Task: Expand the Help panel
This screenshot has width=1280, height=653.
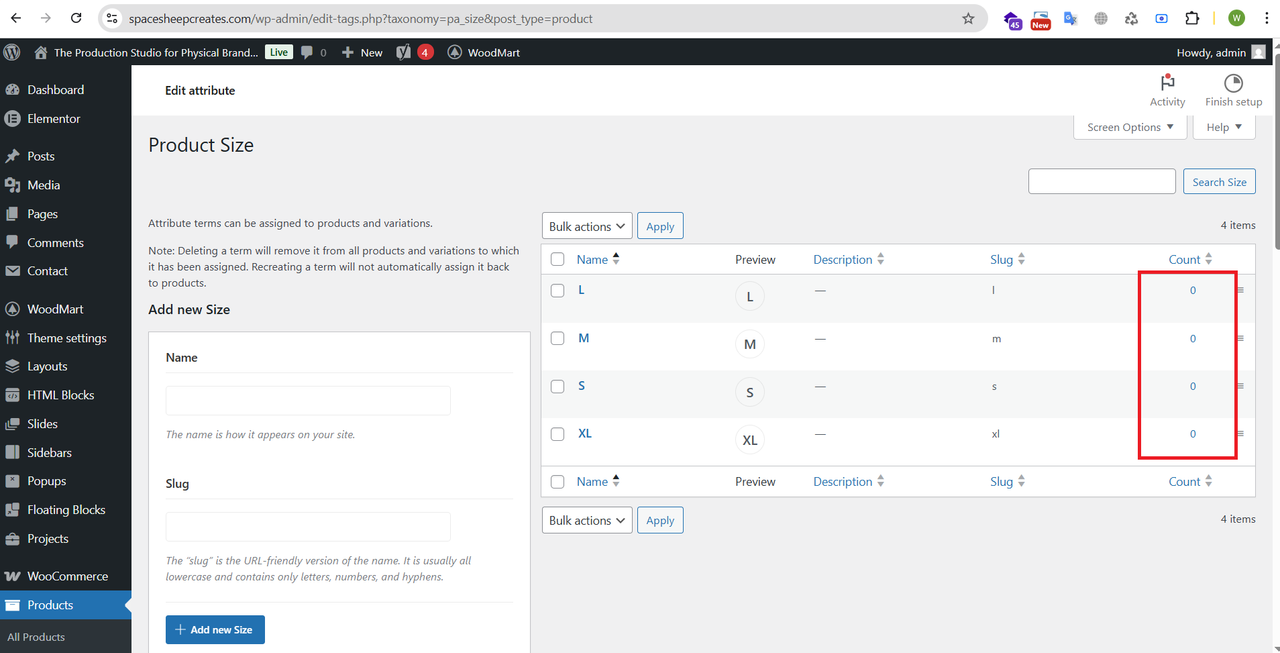Action: (1224, 127)
